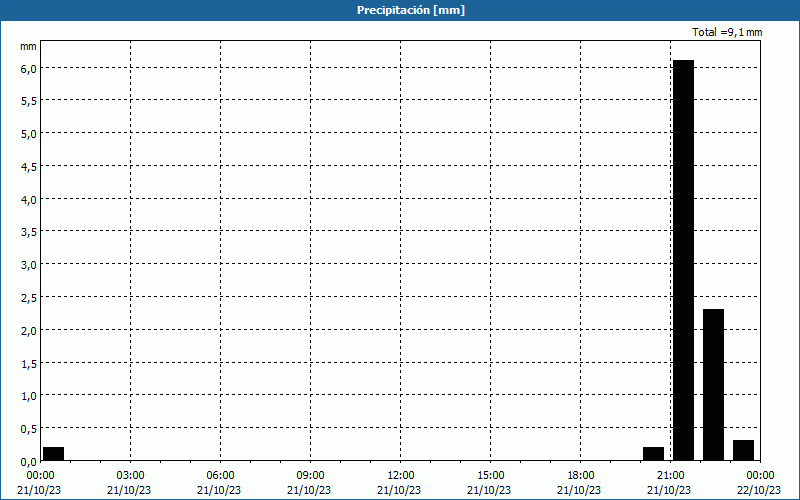This screenshot has width=800, height=500.
Task: Click the 2,5 y-axis label
Action: [29, 298]
